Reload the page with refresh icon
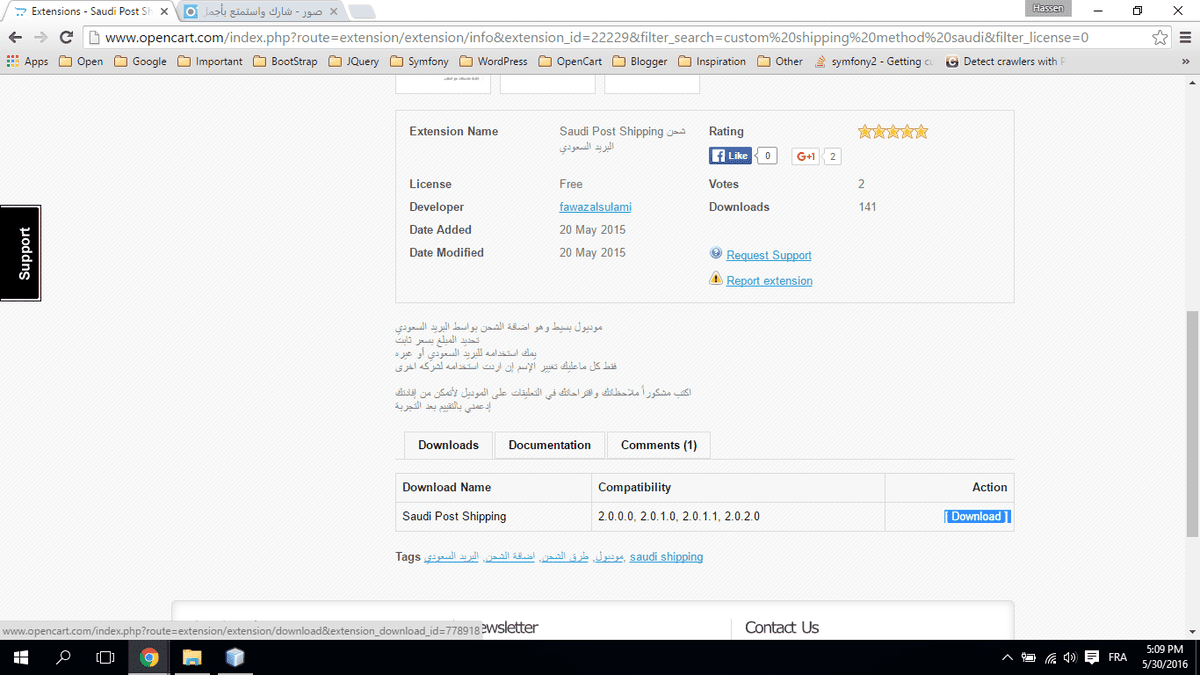 [x=67, y=37]
